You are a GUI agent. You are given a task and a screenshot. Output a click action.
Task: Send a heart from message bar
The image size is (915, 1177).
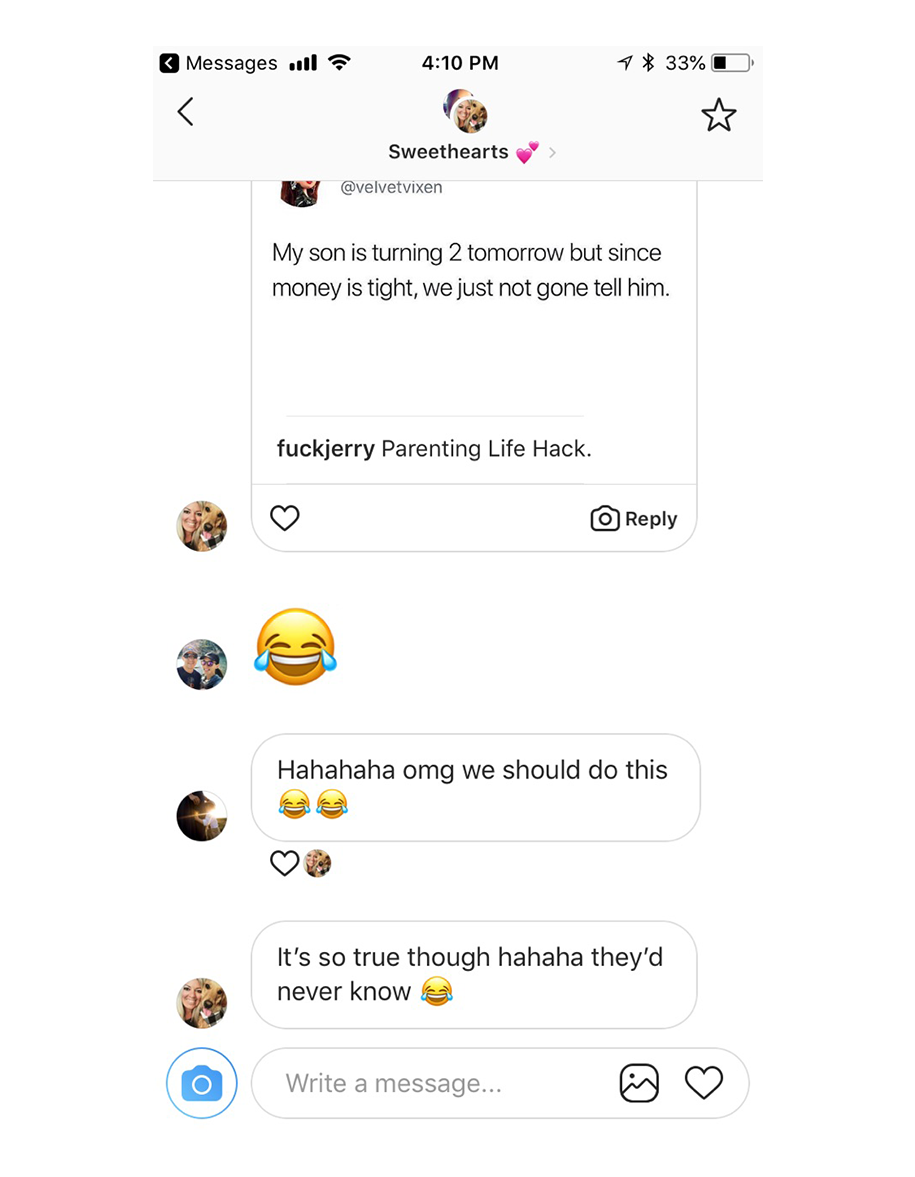[x=703, y=1083]
